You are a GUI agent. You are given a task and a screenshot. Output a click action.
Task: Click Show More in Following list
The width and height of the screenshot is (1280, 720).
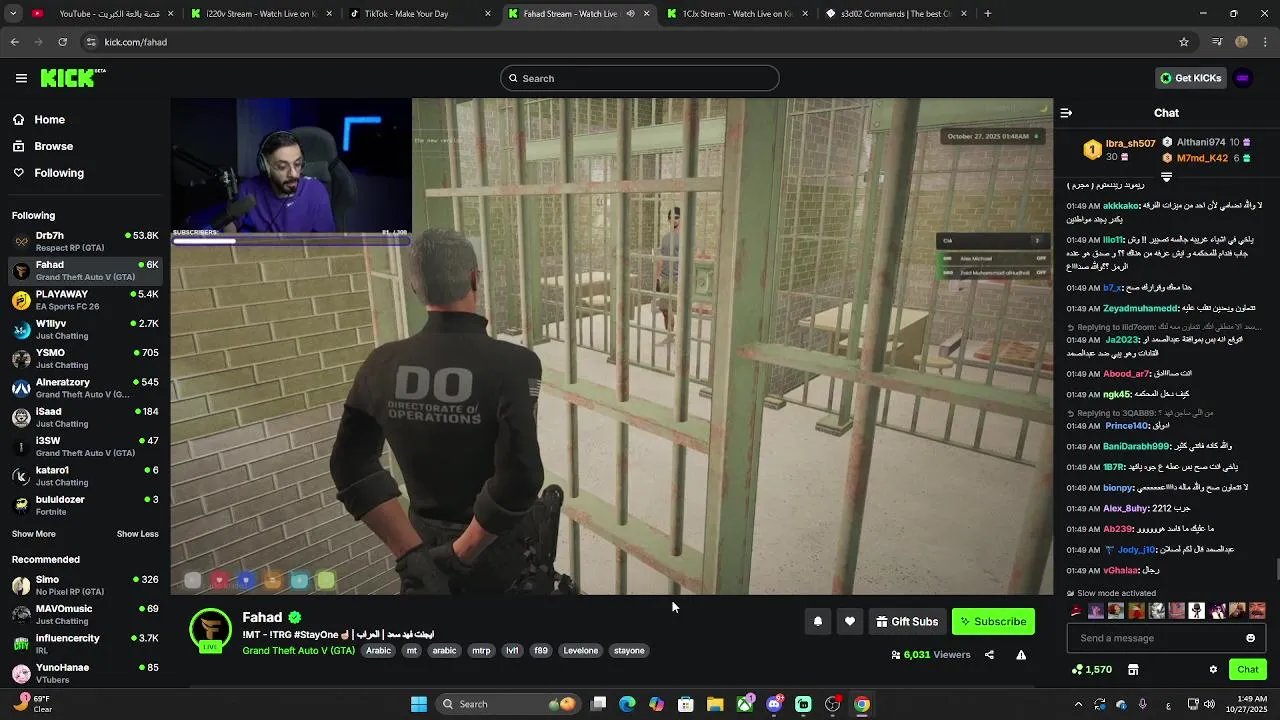click(x=34, y=534)
